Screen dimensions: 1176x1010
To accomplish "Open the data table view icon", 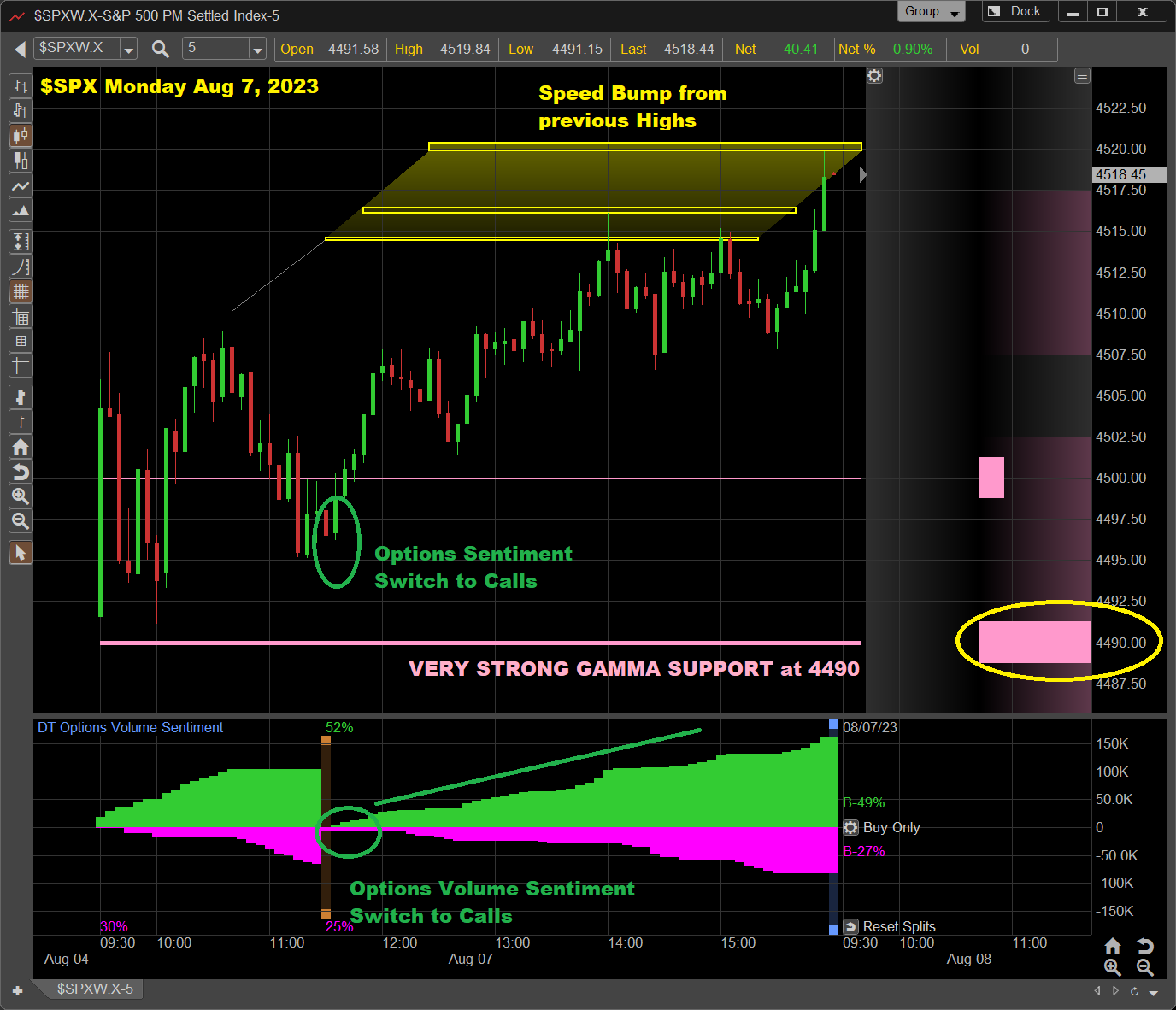I will 21,317.
